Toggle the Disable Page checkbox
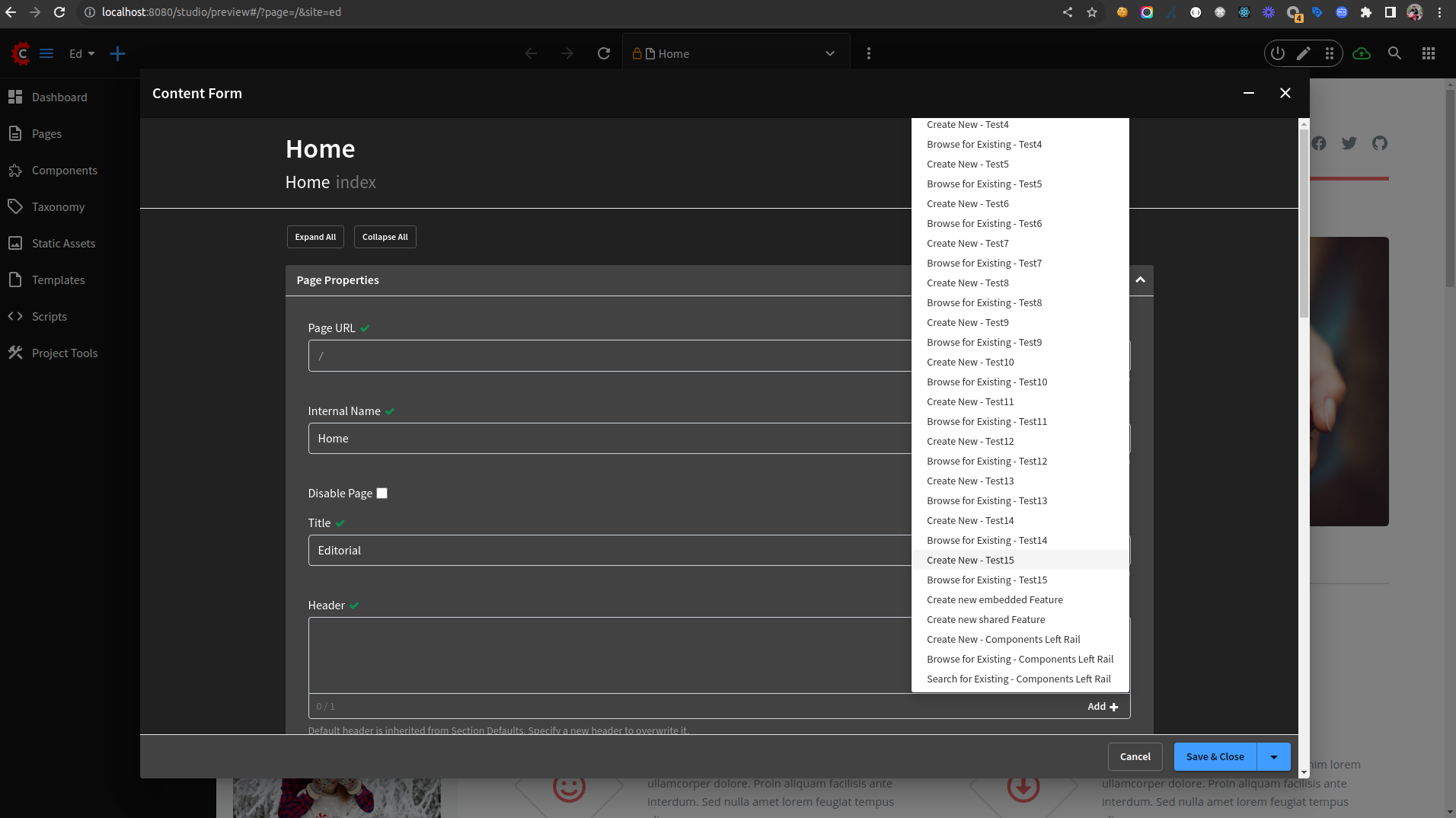The width and height of the screenshot is (1456, 818). click(382, 493)
